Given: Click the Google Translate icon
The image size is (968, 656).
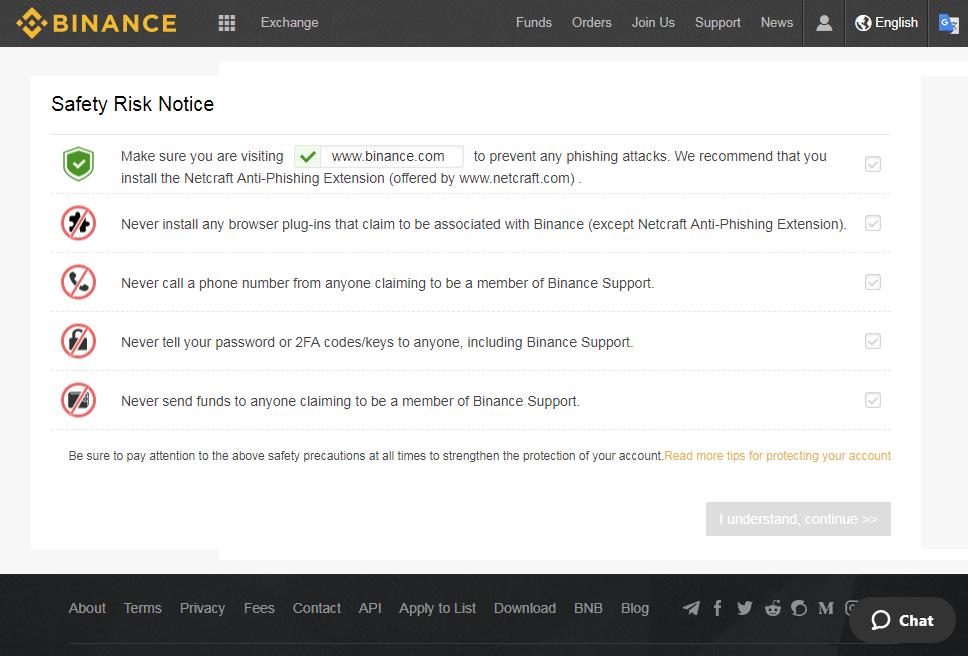Looking at the screenshot, I should click(948, 23).
